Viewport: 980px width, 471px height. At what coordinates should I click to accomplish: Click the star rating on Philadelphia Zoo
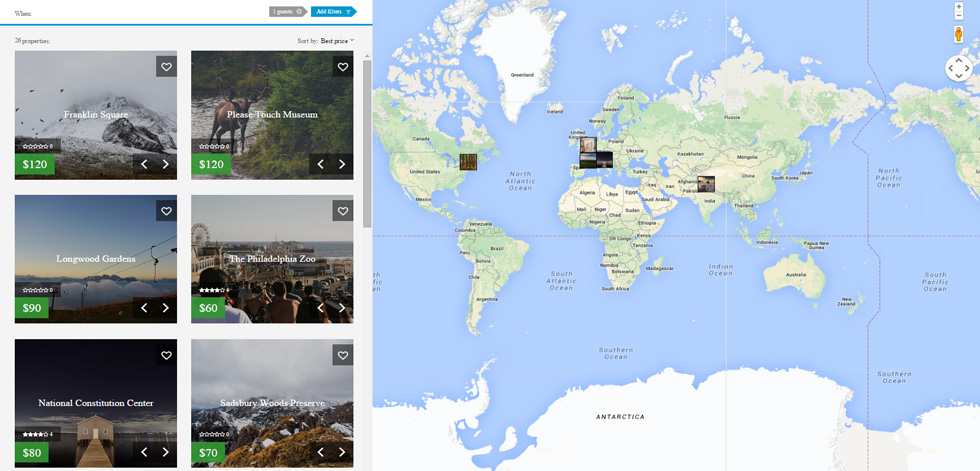tap(214, 290)
